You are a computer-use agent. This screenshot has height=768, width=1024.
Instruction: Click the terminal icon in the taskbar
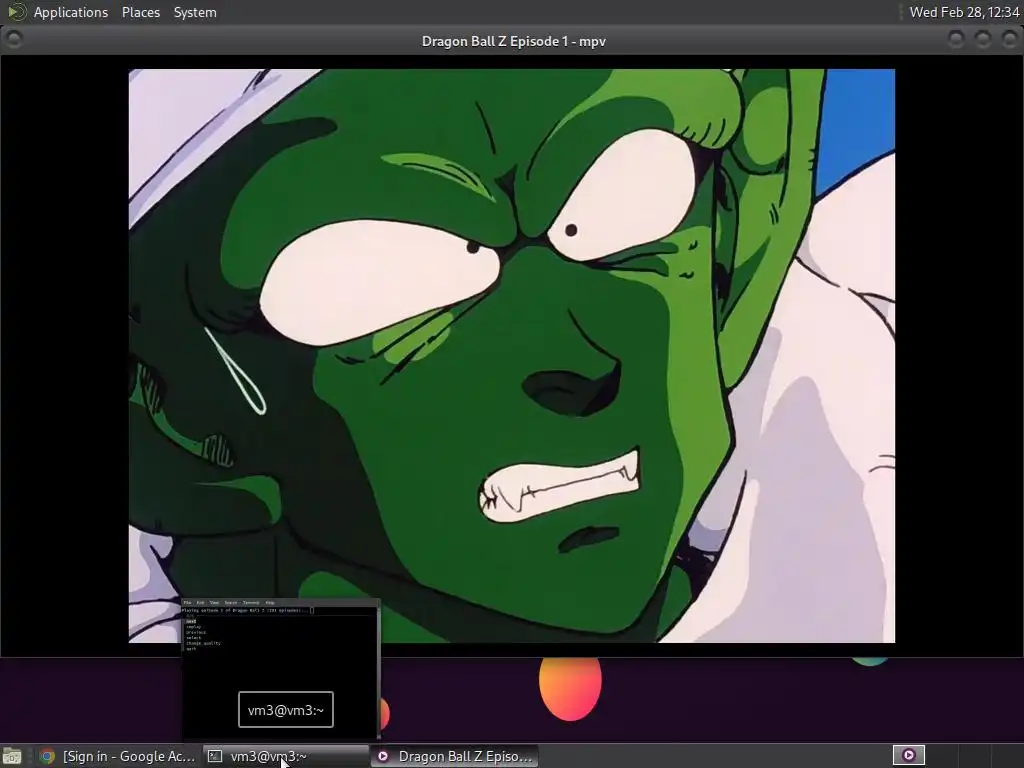tap(214, 756)
